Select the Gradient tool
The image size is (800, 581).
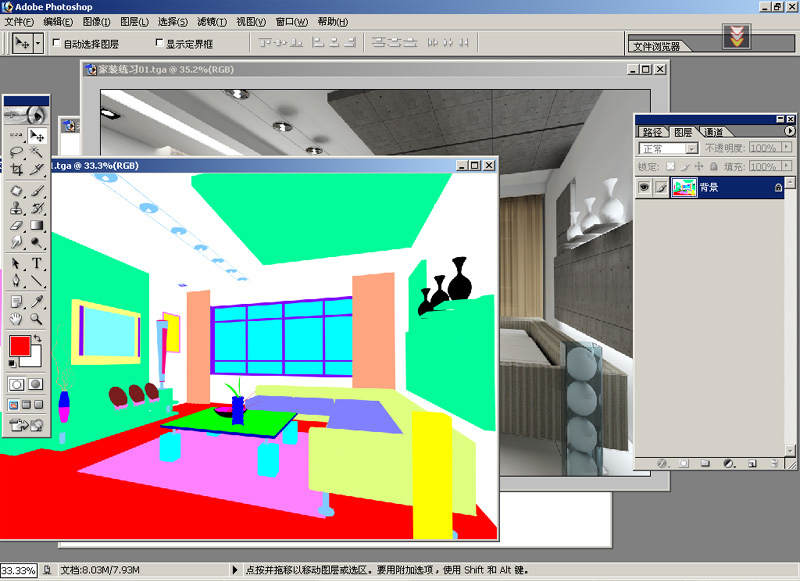click(x=36, y=225)
